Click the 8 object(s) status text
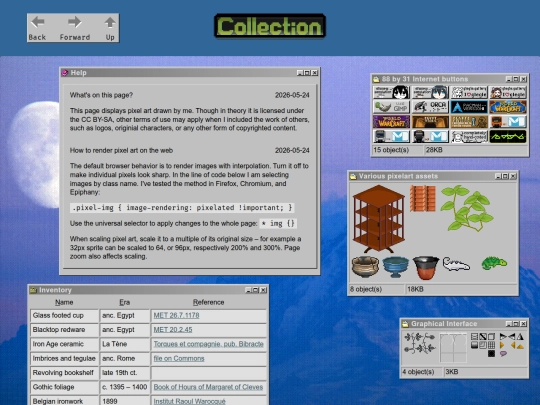This screenshot has width=540, height=405. click(x=366, y=289)
